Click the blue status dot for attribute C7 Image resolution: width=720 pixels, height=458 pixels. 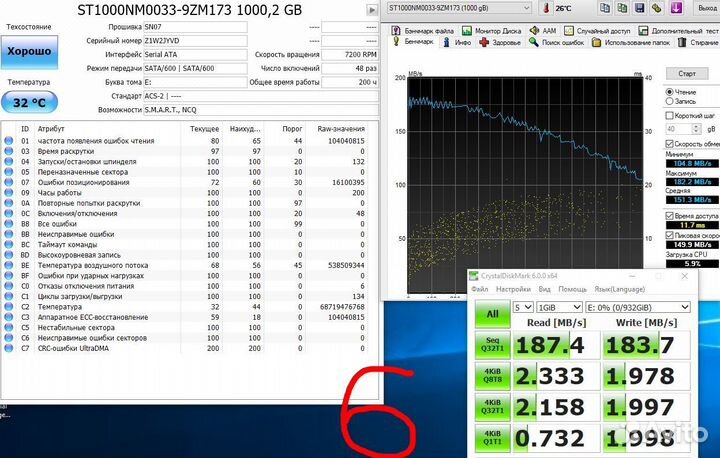pos(8,348)
